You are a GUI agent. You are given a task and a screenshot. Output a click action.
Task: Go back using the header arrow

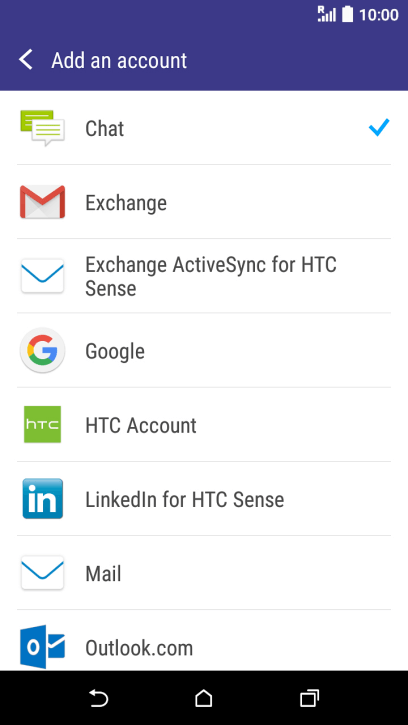point(26,60)
